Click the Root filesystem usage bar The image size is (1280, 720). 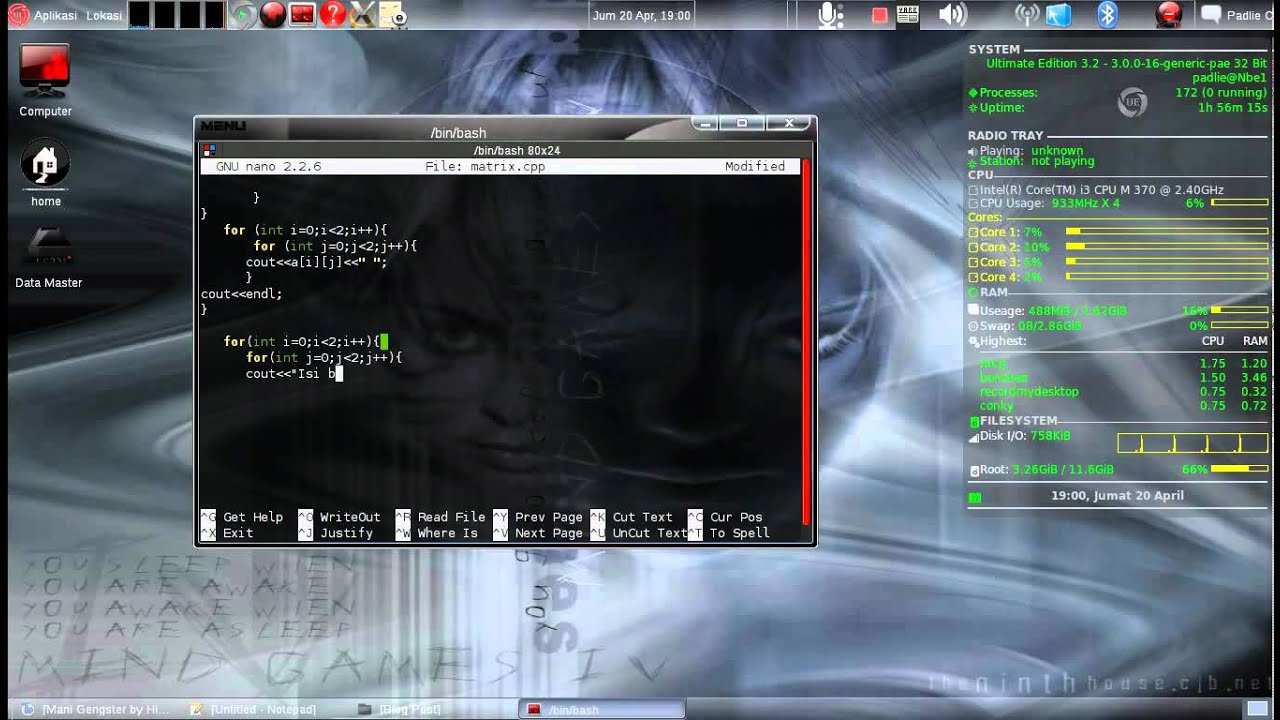point(1239,469)
